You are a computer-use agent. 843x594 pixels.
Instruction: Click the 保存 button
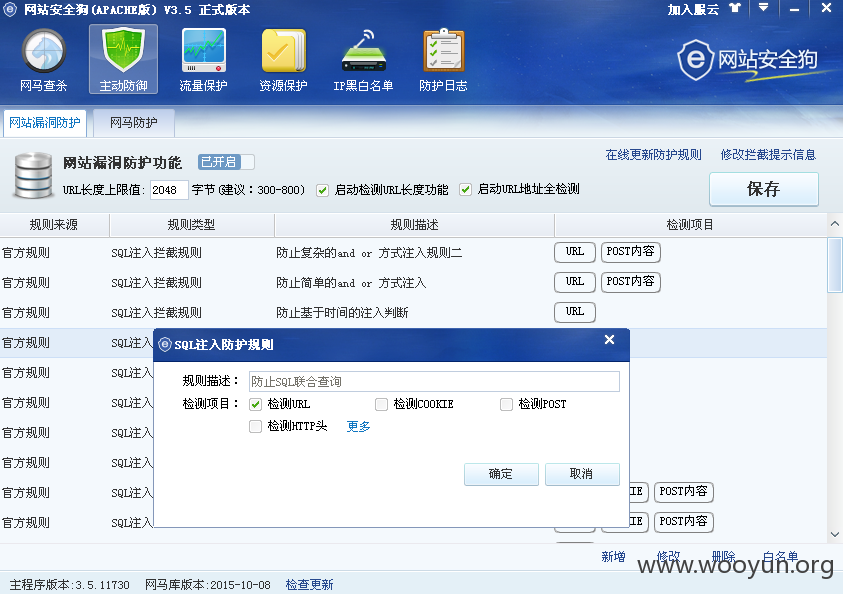click(764, 189)
